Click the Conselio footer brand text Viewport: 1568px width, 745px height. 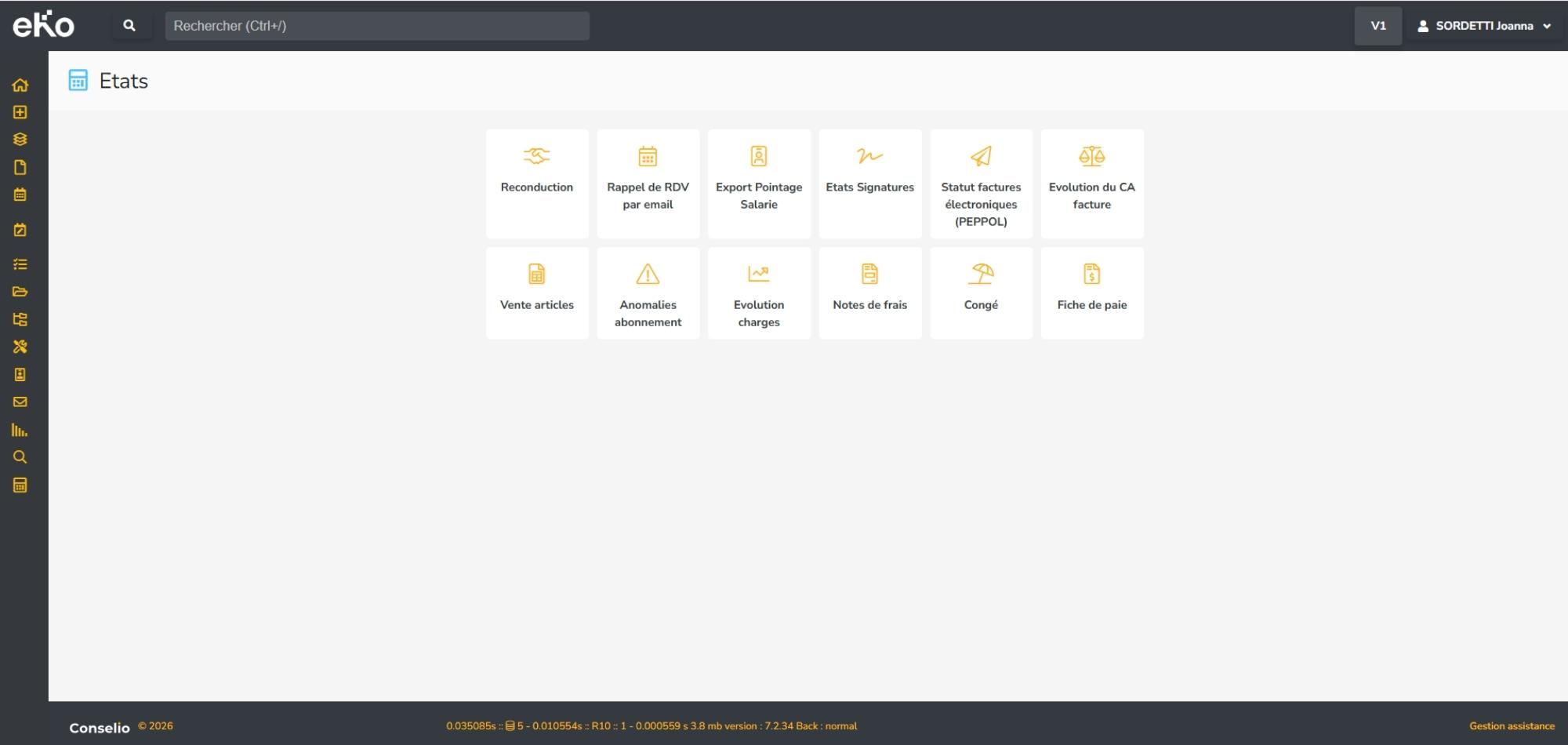coord(100,728)
